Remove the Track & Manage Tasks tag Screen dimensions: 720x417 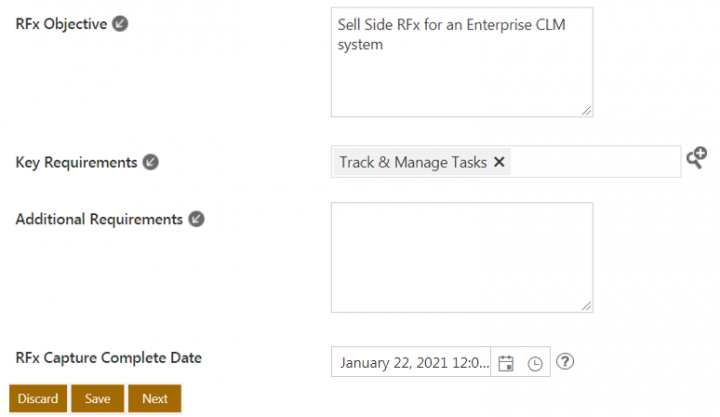click(x=499, y=162)
